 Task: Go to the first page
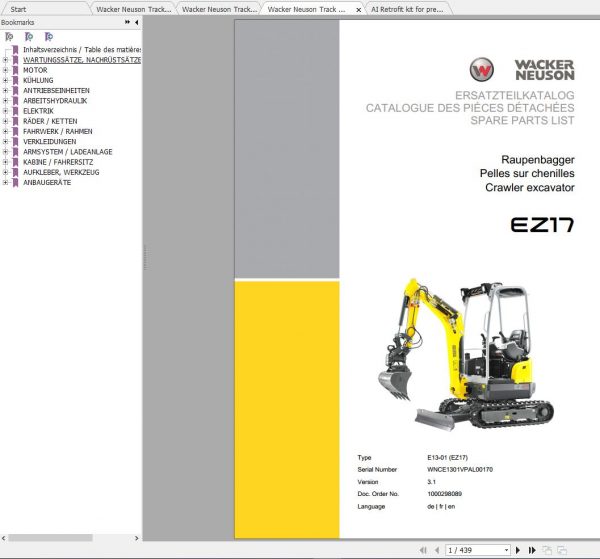coord(423,550)
